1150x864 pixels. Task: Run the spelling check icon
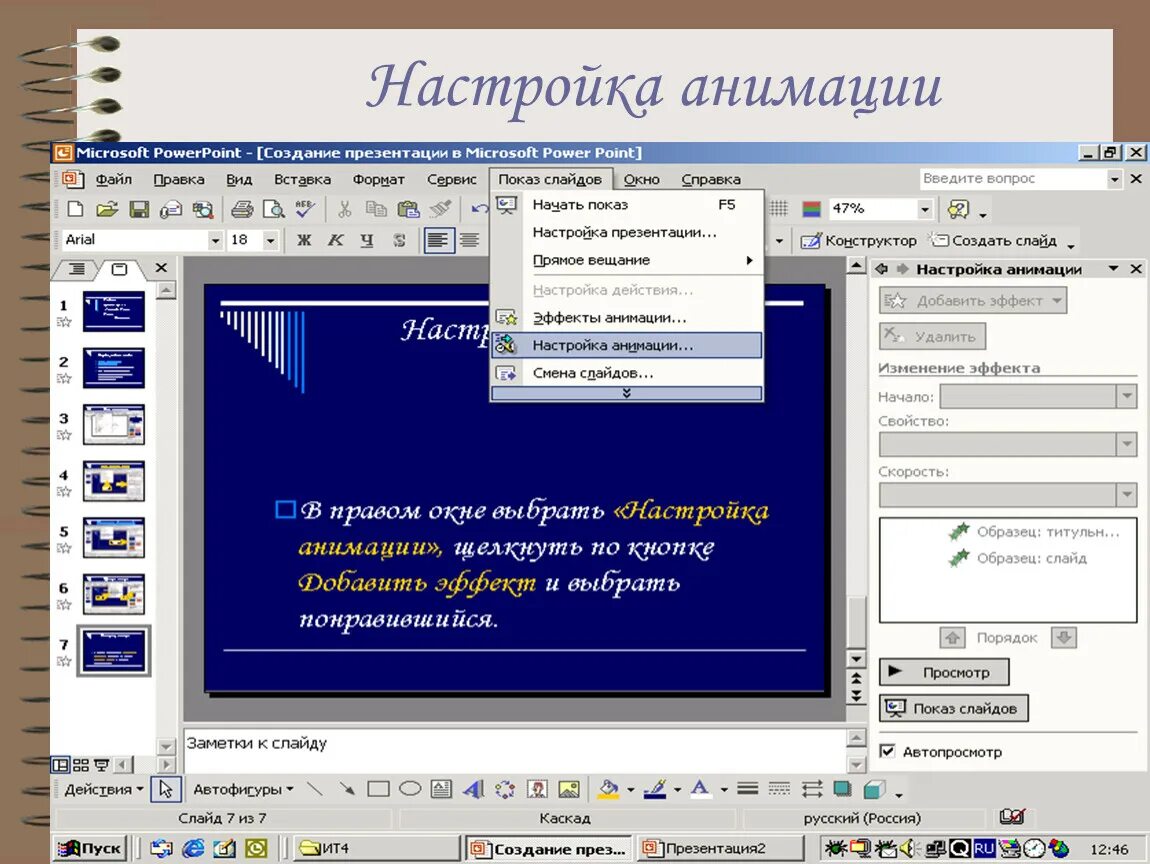[x=305, y=209]
